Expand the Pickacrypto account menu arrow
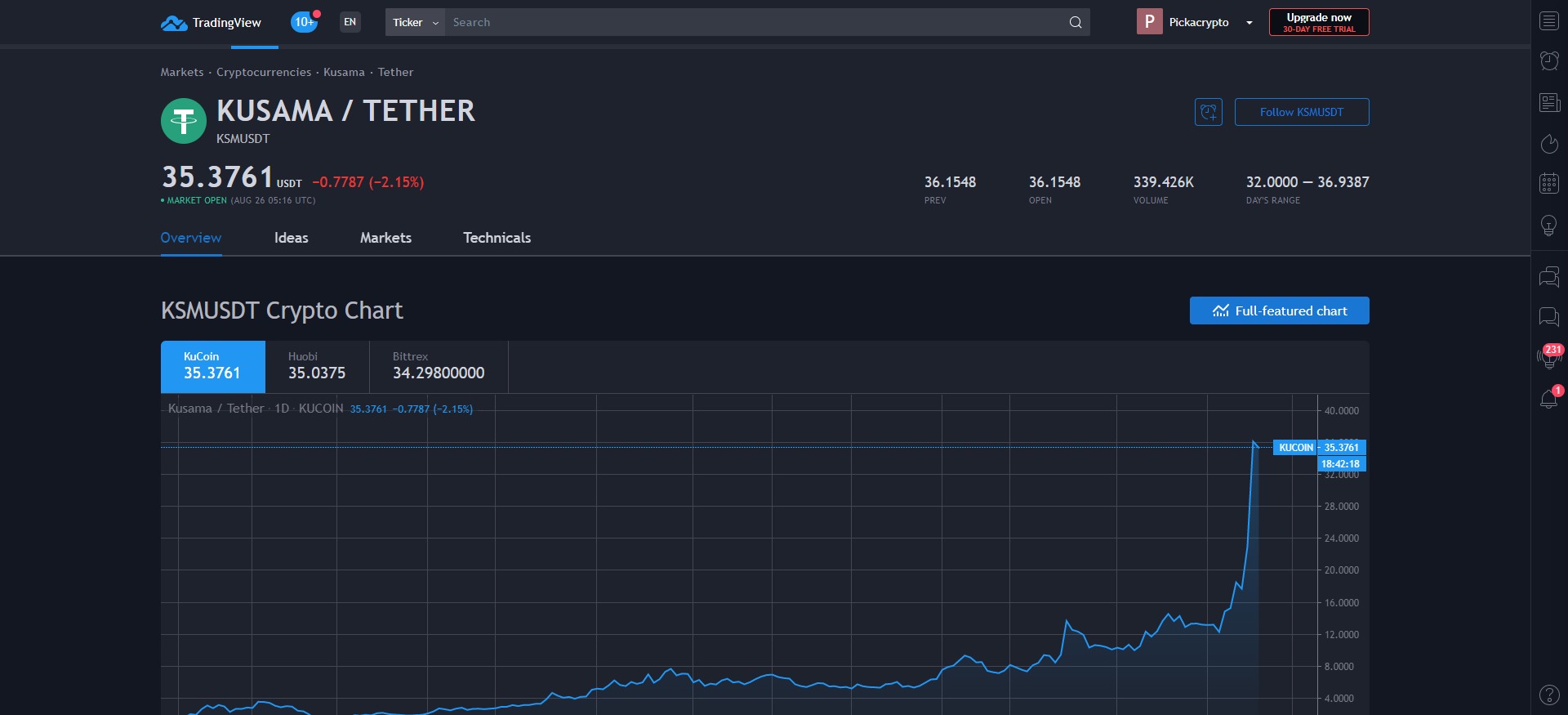The height and width of the screenshot is (715, 1568). [1249, 23]
